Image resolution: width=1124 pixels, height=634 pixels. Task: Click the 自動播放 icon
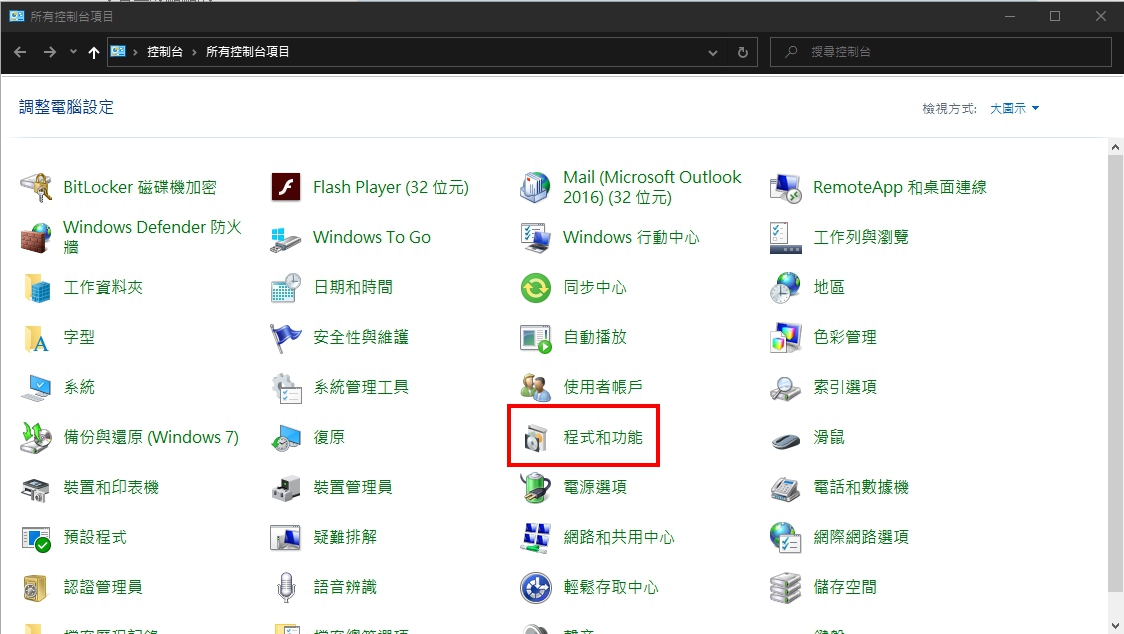point(535,338)
